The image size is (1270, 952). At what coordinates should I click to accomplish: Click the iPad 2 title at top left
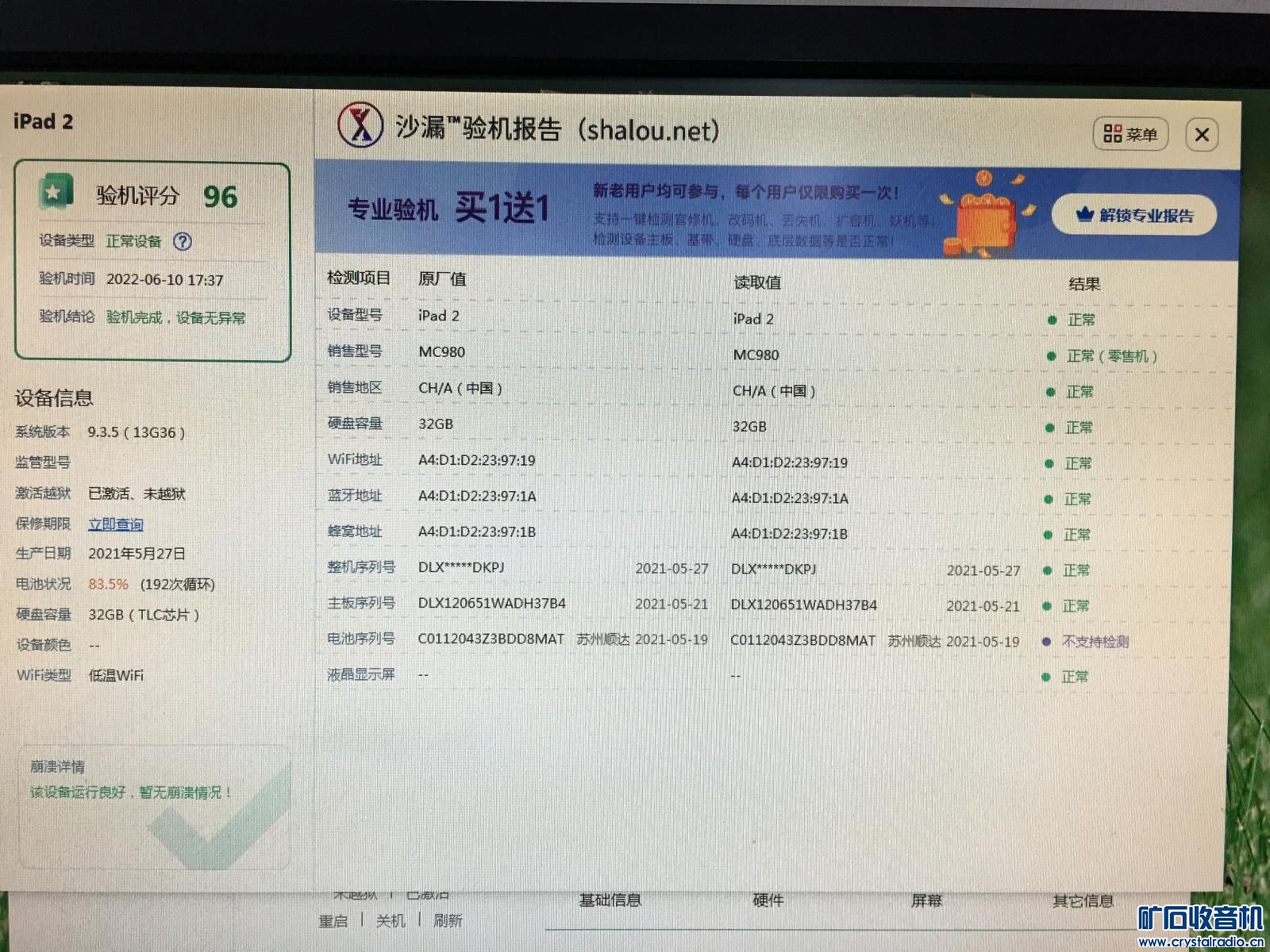(x=43, y=121)
